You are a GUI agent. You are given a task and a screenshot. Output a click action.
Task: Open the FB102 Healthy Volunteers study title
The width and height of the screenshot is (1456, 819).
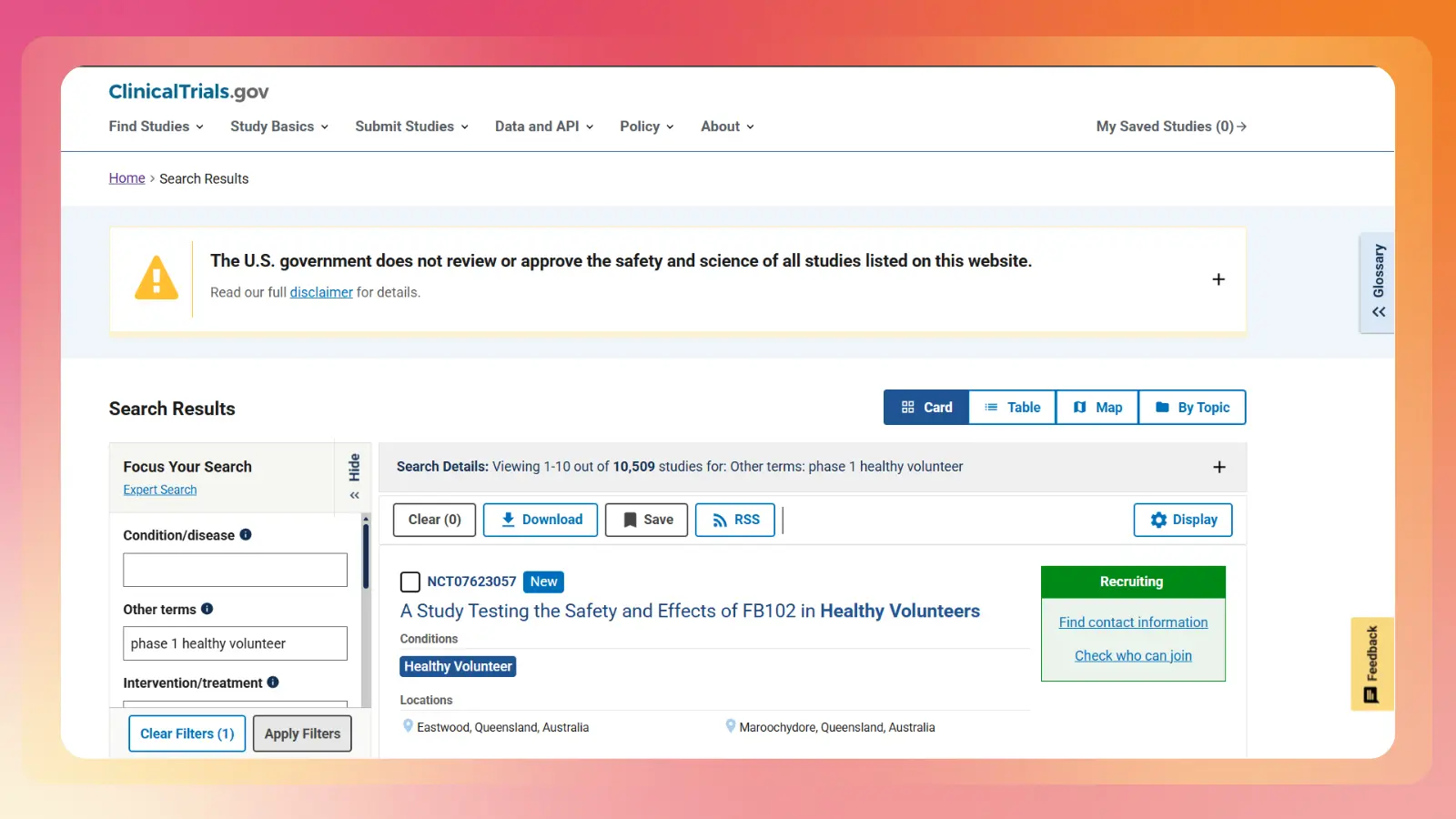point(690,611)
